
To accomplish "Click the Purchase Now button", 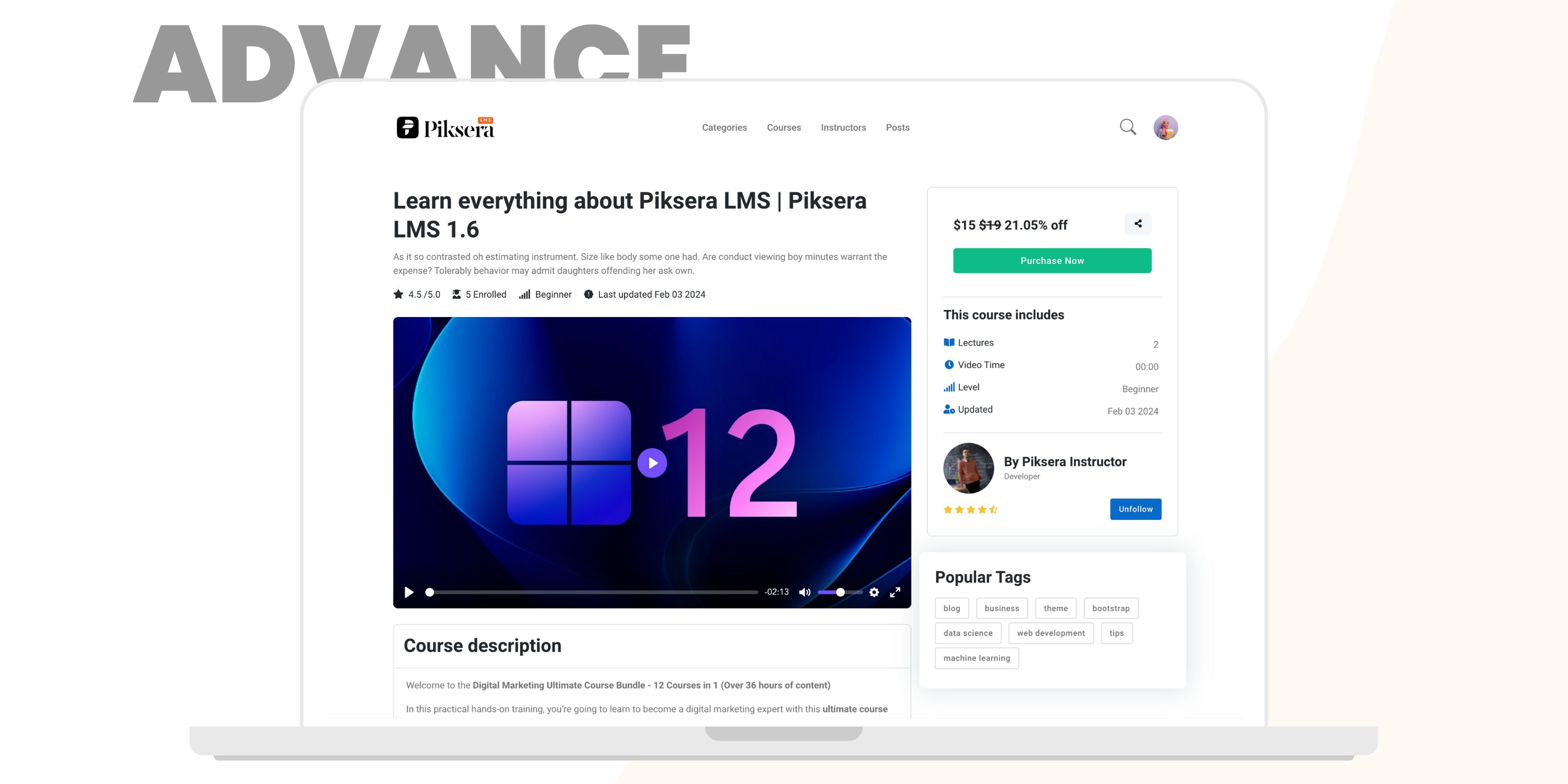I will (x=1052, y=261).
